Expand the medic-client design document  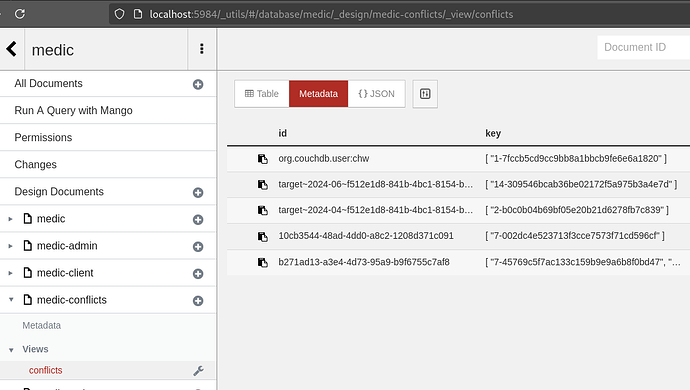point(11,273)
